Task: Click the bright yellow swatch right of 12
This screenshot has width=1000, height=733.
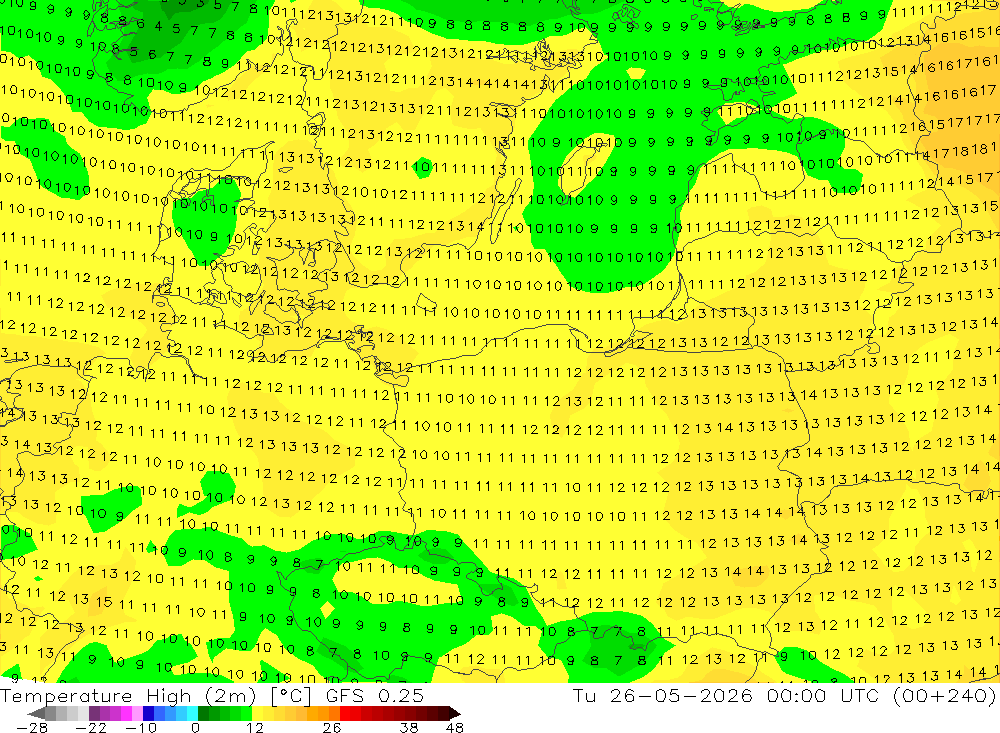Action: point(258,713)
